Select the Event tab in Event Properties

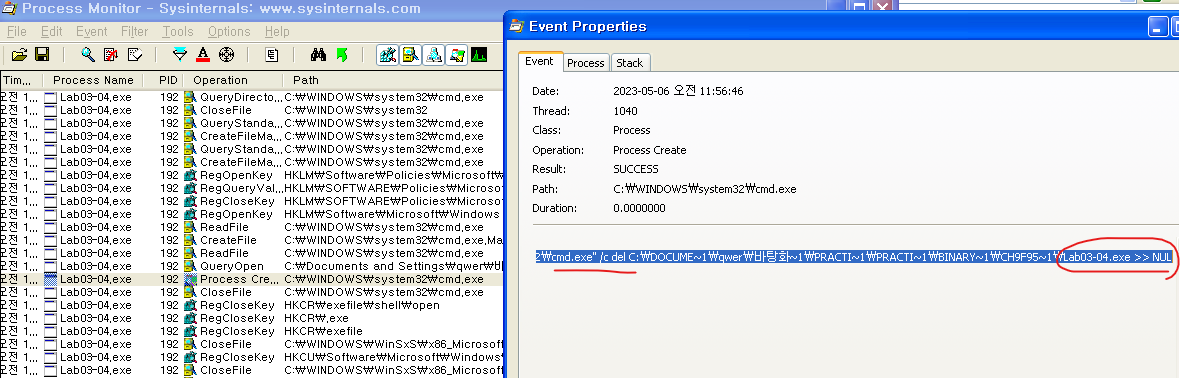click(539, 62)
